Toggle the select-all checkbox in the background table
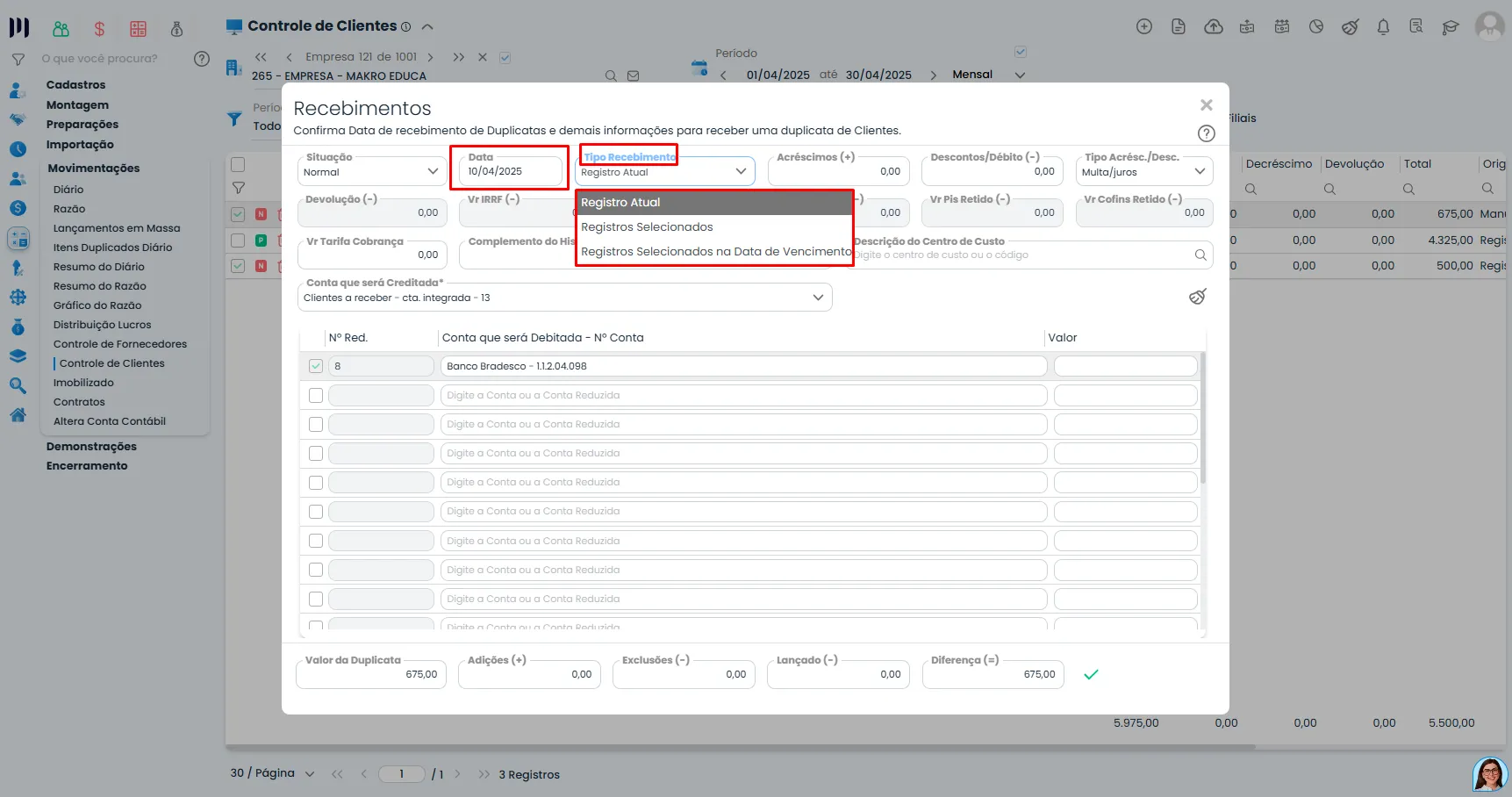Image resolution: width=1512 pixels, height=797 pixels. (x=238, y=164)
